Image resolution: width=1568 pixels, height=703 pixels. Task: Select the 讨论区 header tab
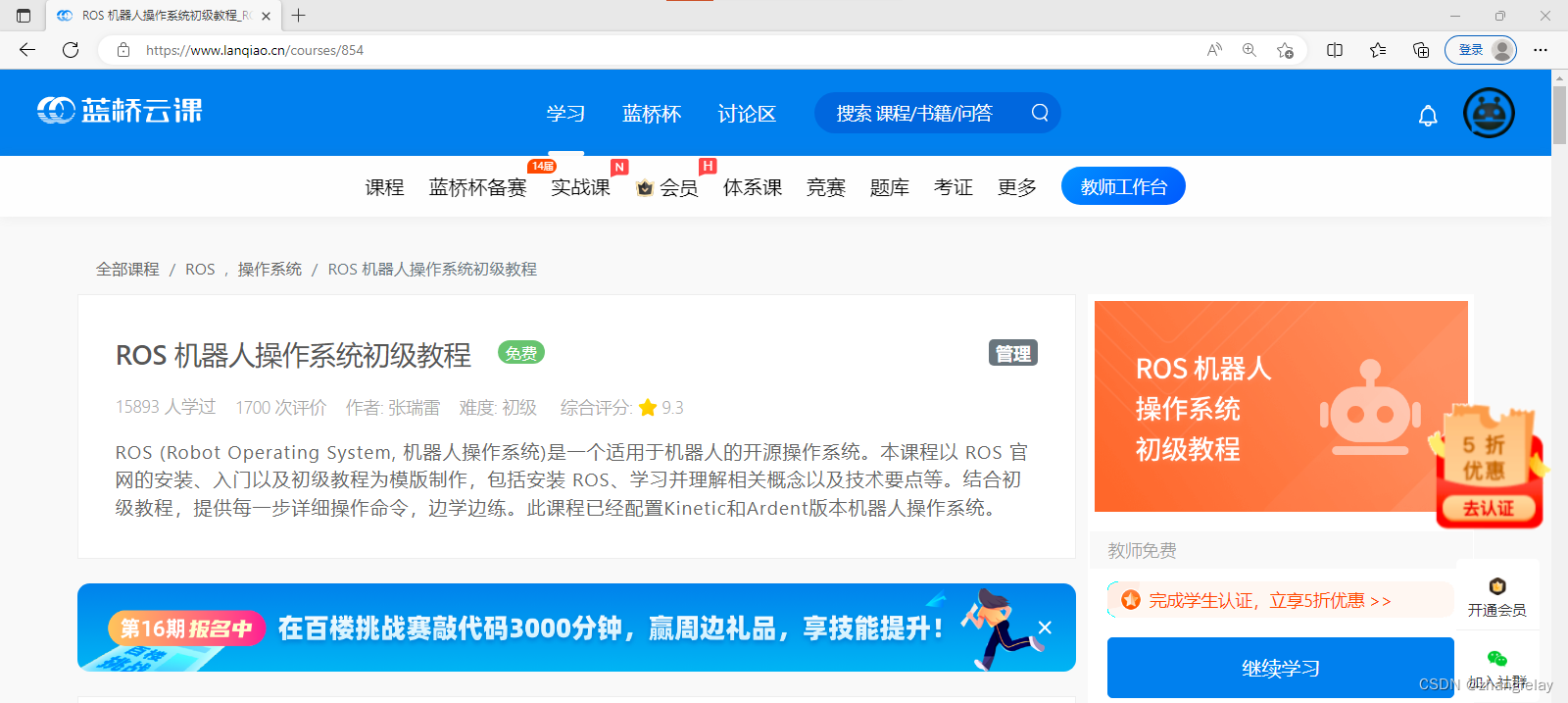pos(747,114)
